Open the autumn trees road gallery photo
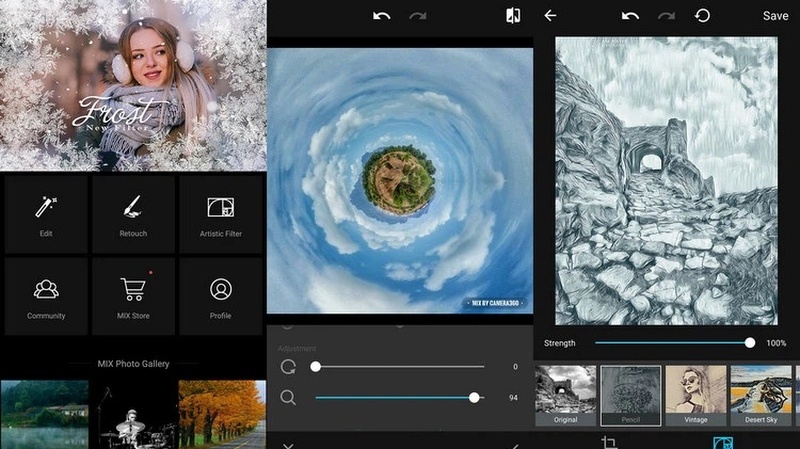This screenshot has height=449, width=800. [x=222, y=414]
